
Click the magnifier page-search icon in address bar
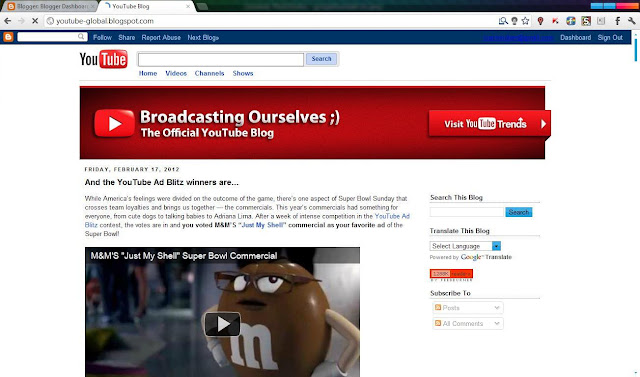click(x=503, y=21)
